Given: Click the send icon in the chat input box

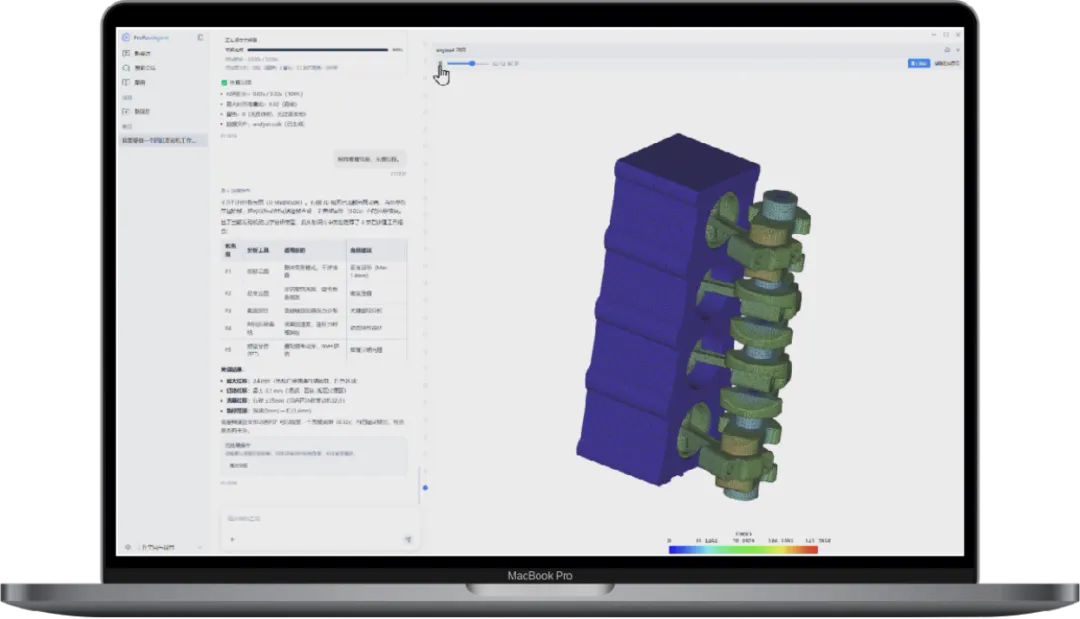Looking at the screenshot, I should click(x=408, y=539).
